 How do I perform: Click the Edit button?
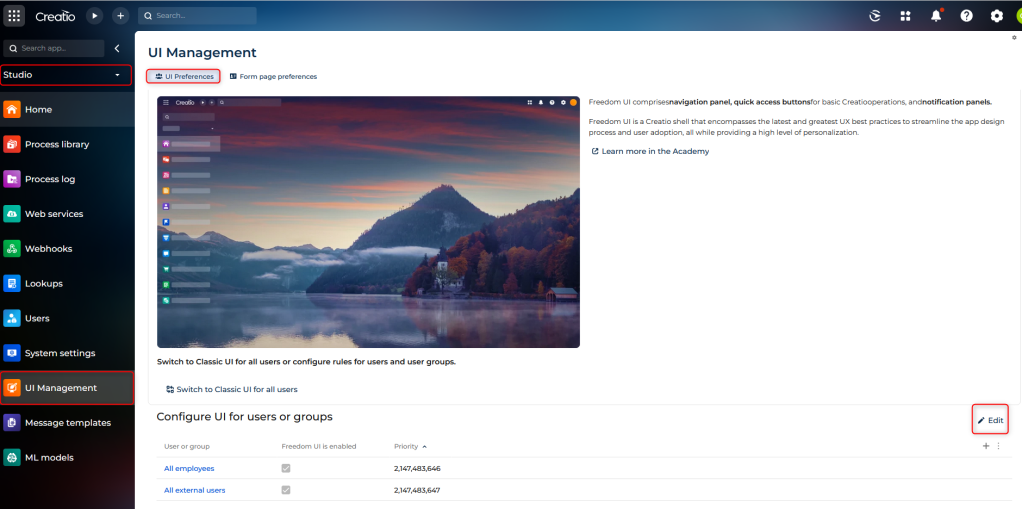pos(990,420)
